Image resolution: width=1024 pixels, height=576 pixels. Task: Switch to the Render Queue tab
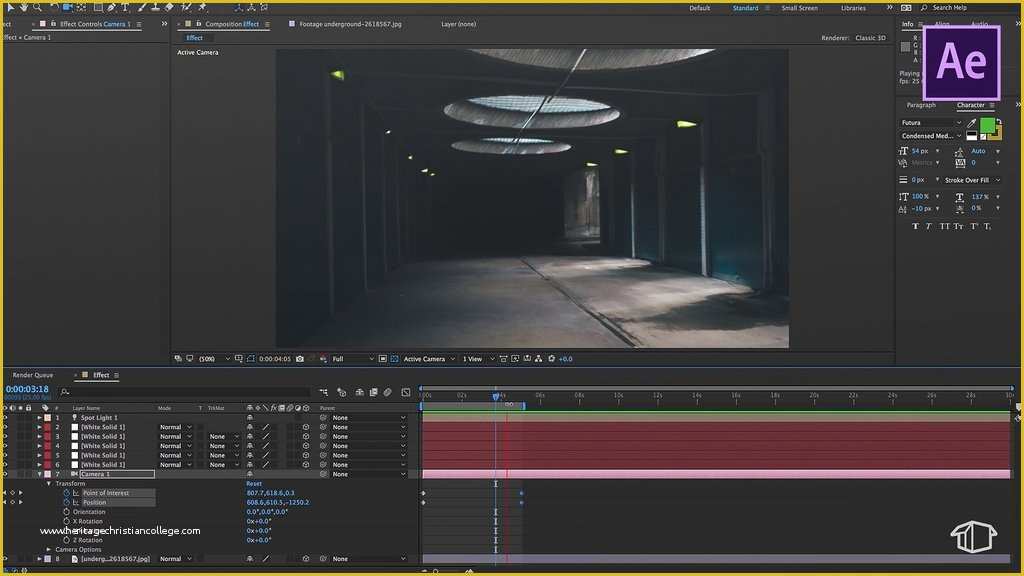33,375
